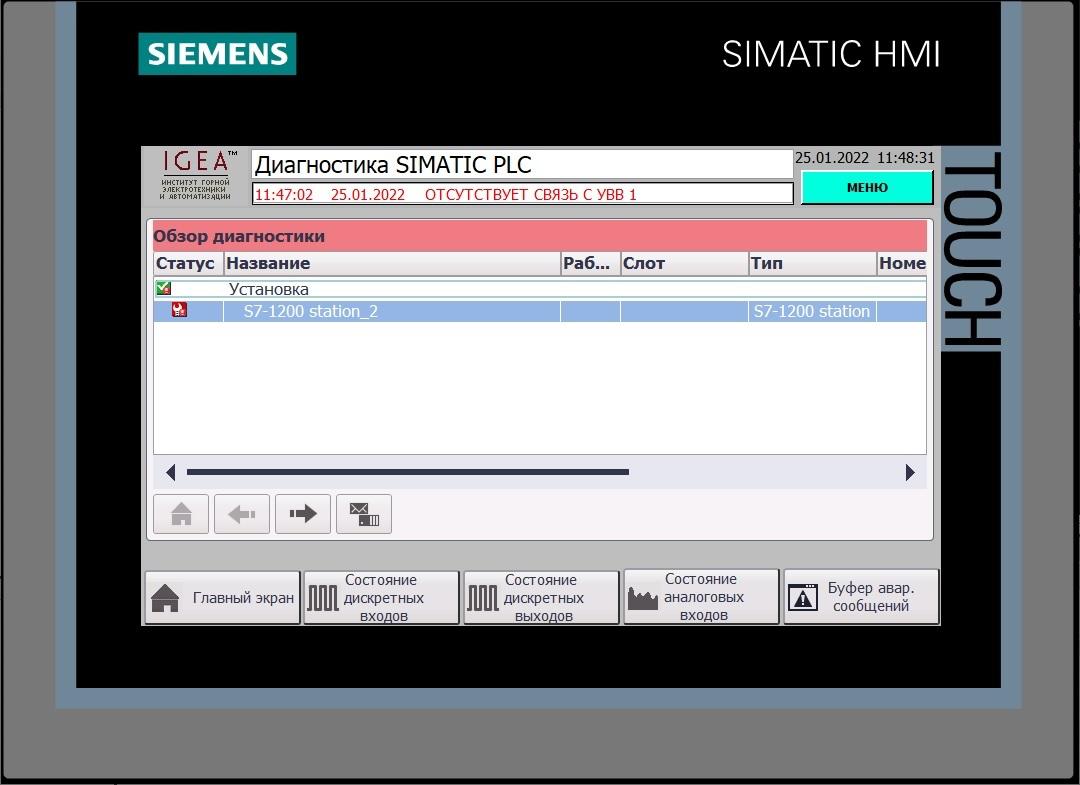Click the Номе column header
This screenshot has width=1080, height=785.
point(902,263)
